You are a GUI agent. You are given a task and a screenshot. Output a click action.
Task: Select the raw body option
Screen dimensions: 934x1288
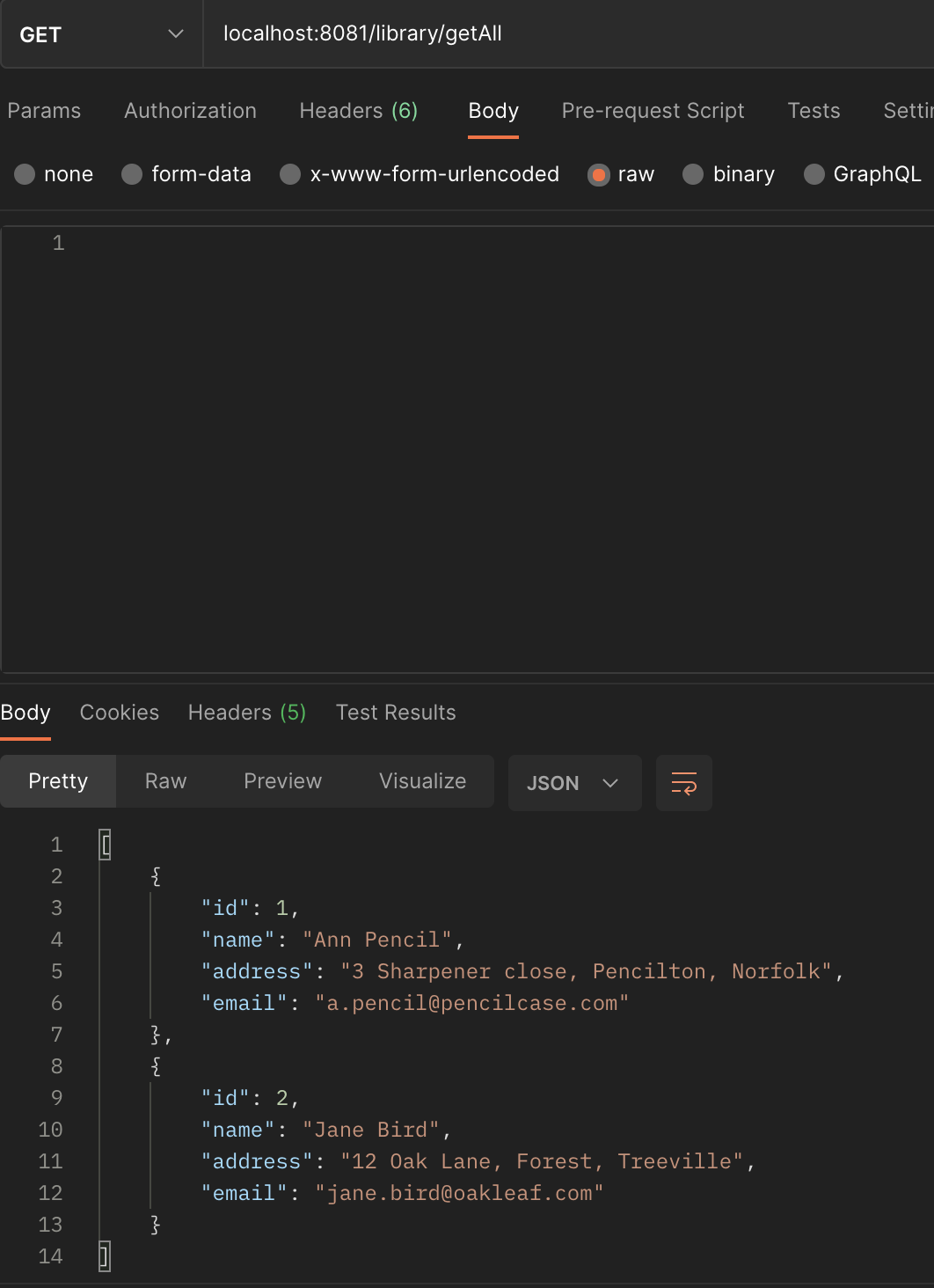coord(621,174)
